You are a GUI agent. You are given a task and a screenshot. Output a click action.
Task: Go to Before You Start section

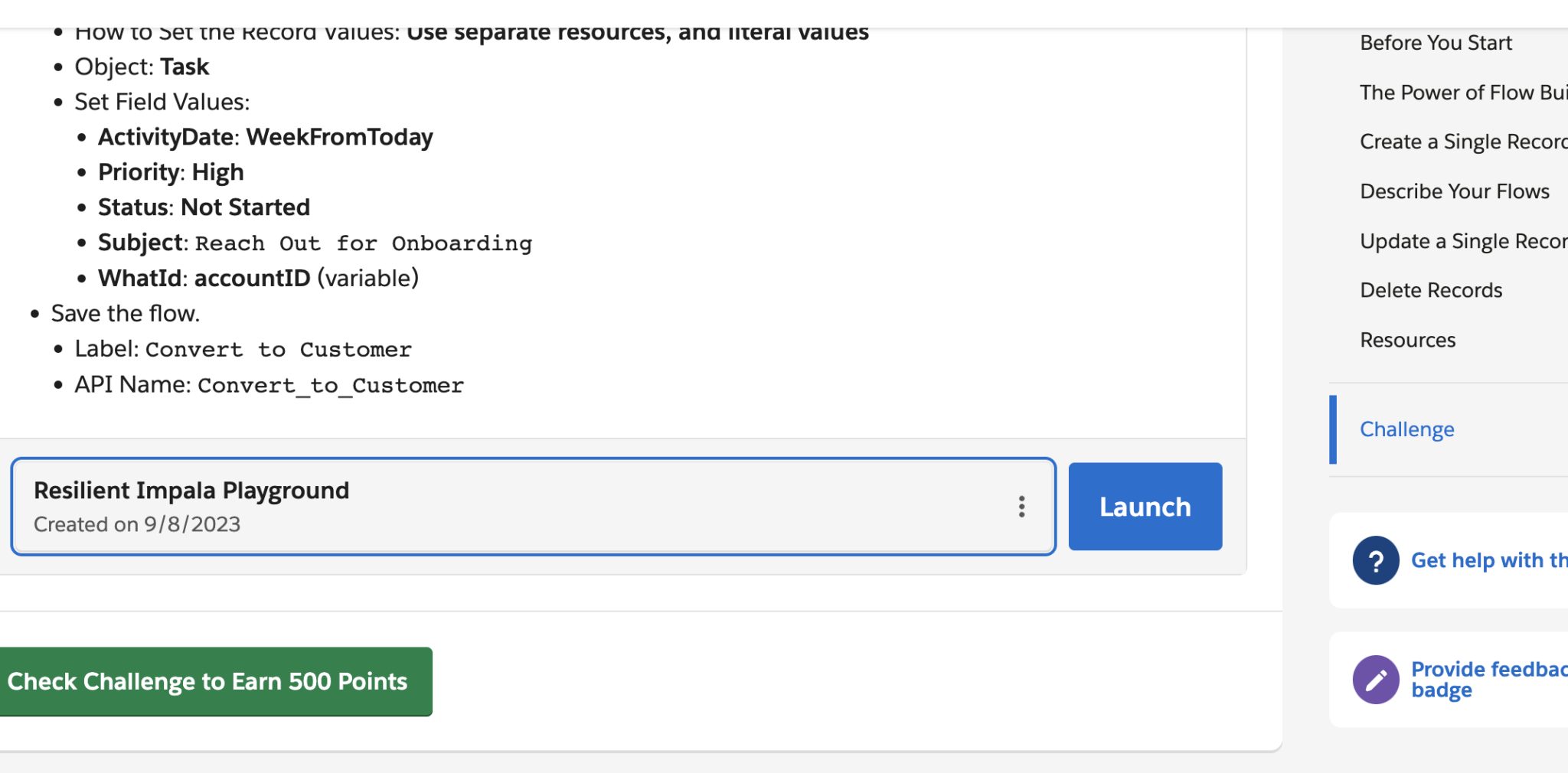pyautogui.click(x=1436, y=43)
